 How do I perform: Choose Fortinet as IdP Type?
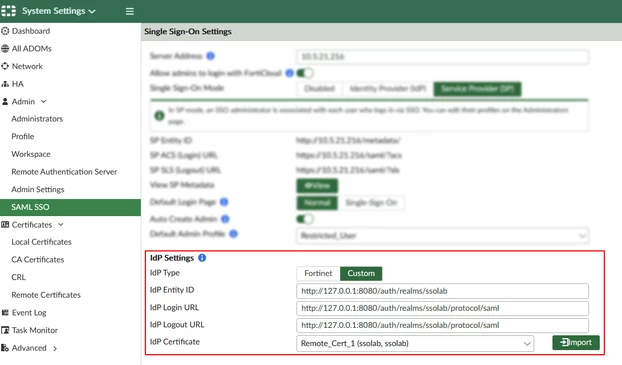(x=318, y=273)
